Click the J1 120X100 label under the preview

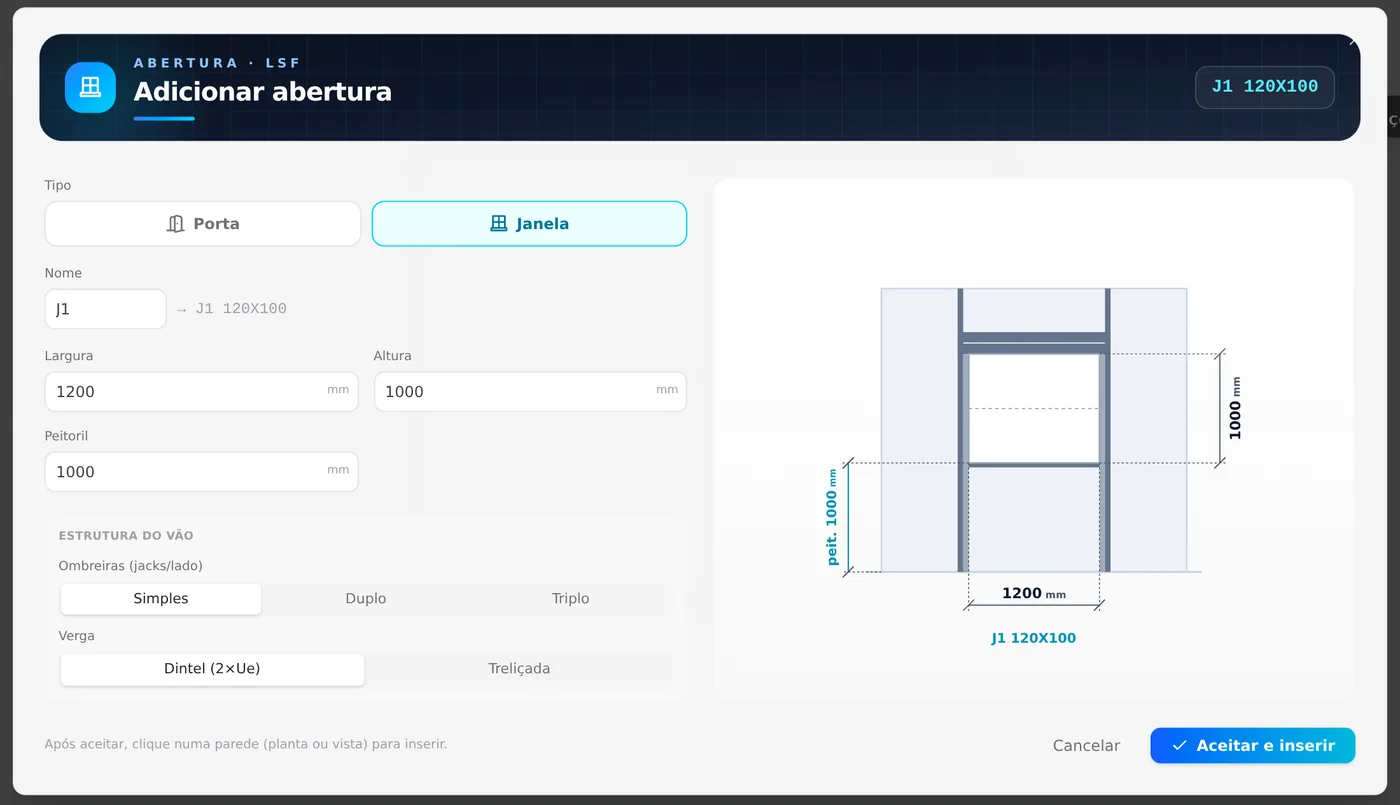[x=1033, y=638]
